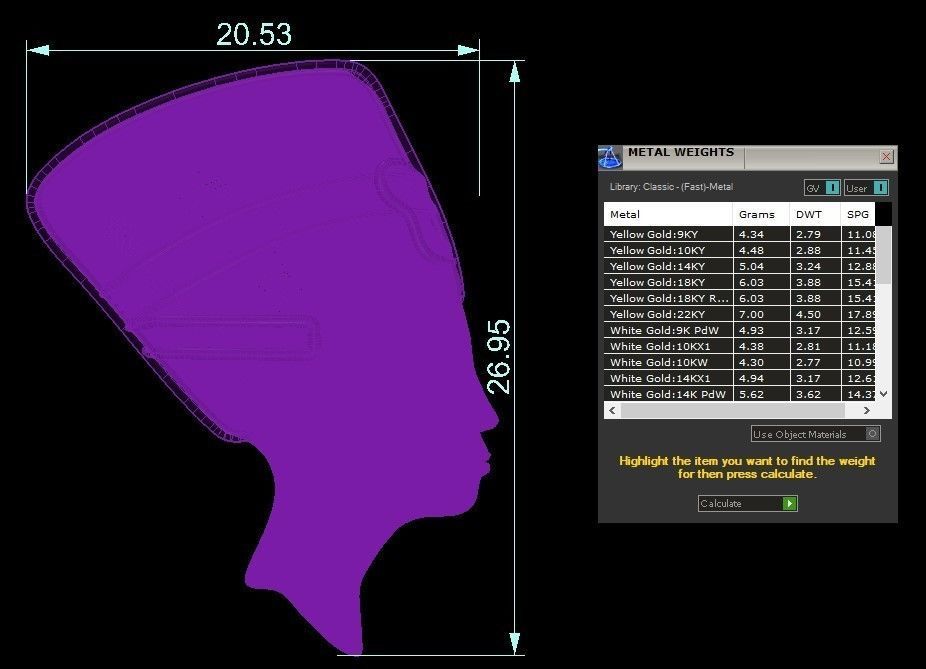Click the horizontal scroll-right arrow
This screenshot has height=669, width=926.
coord(867,410)
